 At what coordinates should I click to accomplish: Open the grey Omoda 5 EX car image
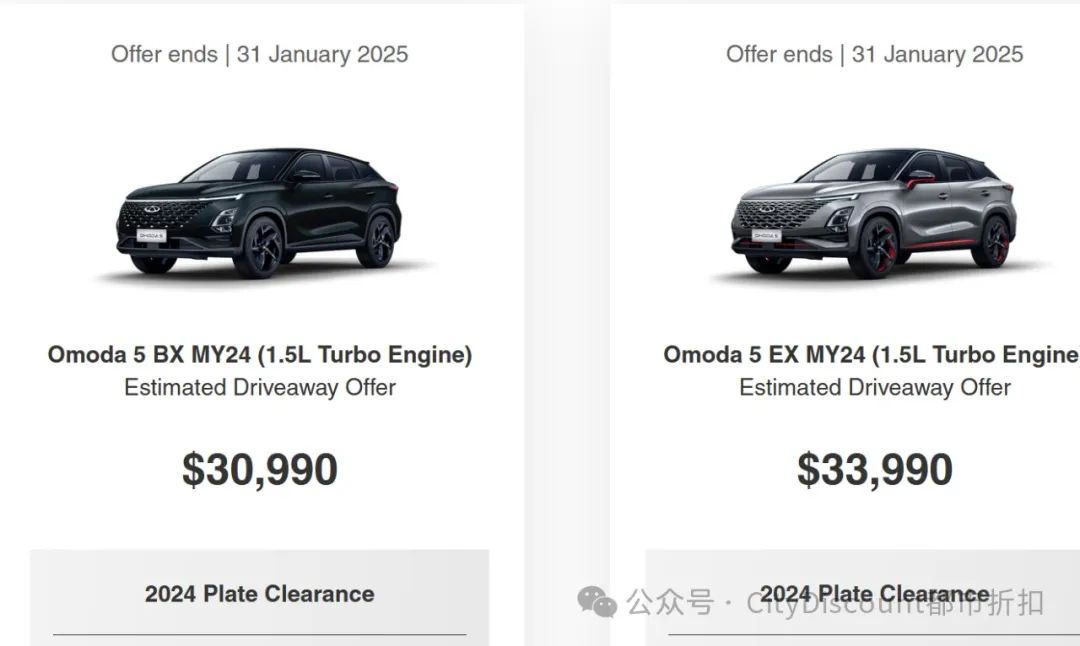pyautogui.click(x=874, y=212)
